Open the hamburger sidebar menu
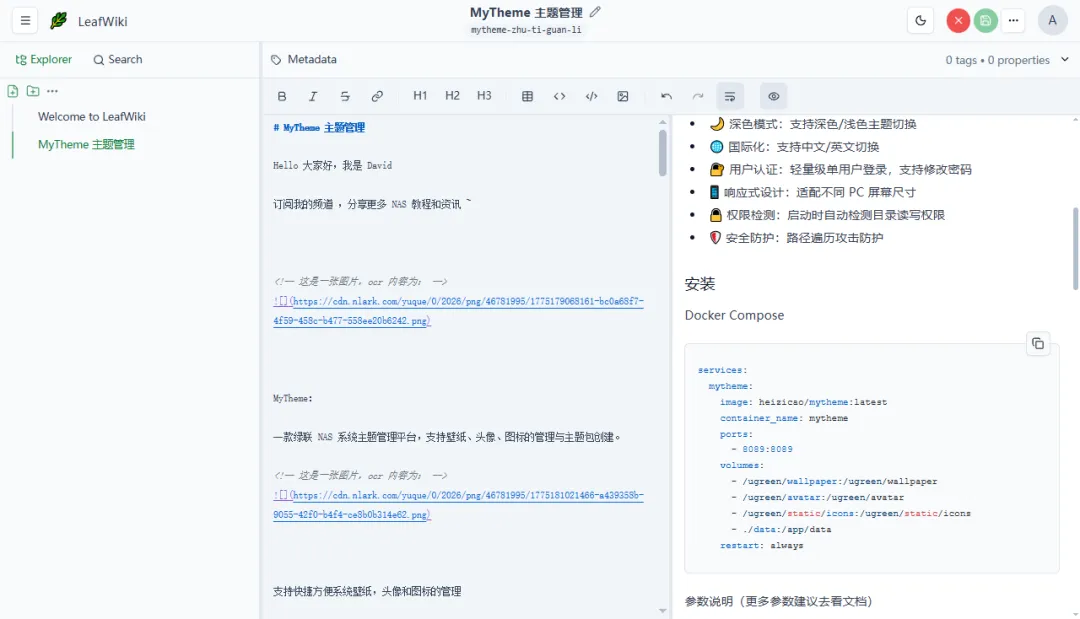Image resolution: width=1080 pixels, height=619 pixels. tap(25, 21)
